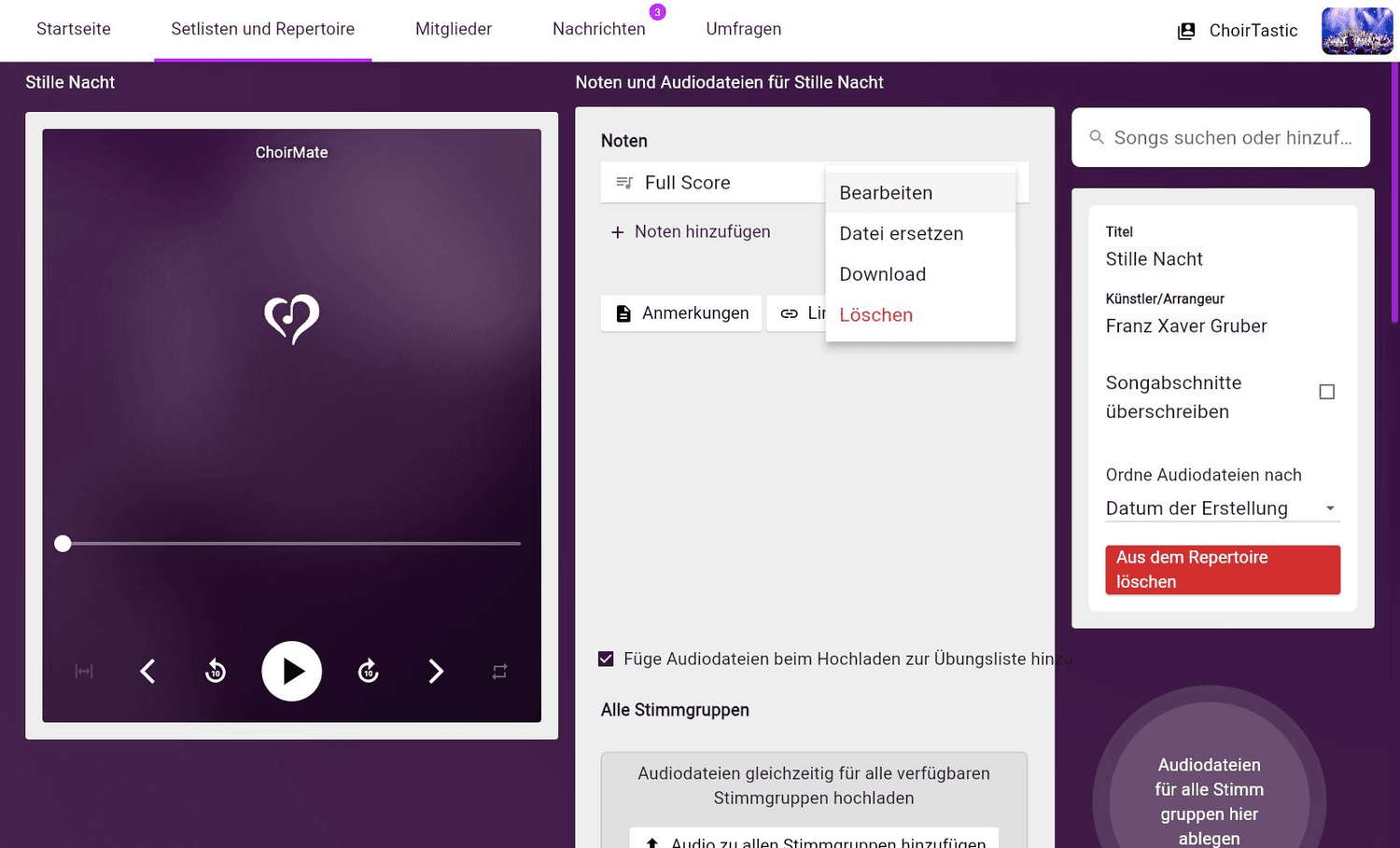Screen dimensions: 1400x848
Task: Select Bearbeiten from context menu
Action: coord(920,193)
